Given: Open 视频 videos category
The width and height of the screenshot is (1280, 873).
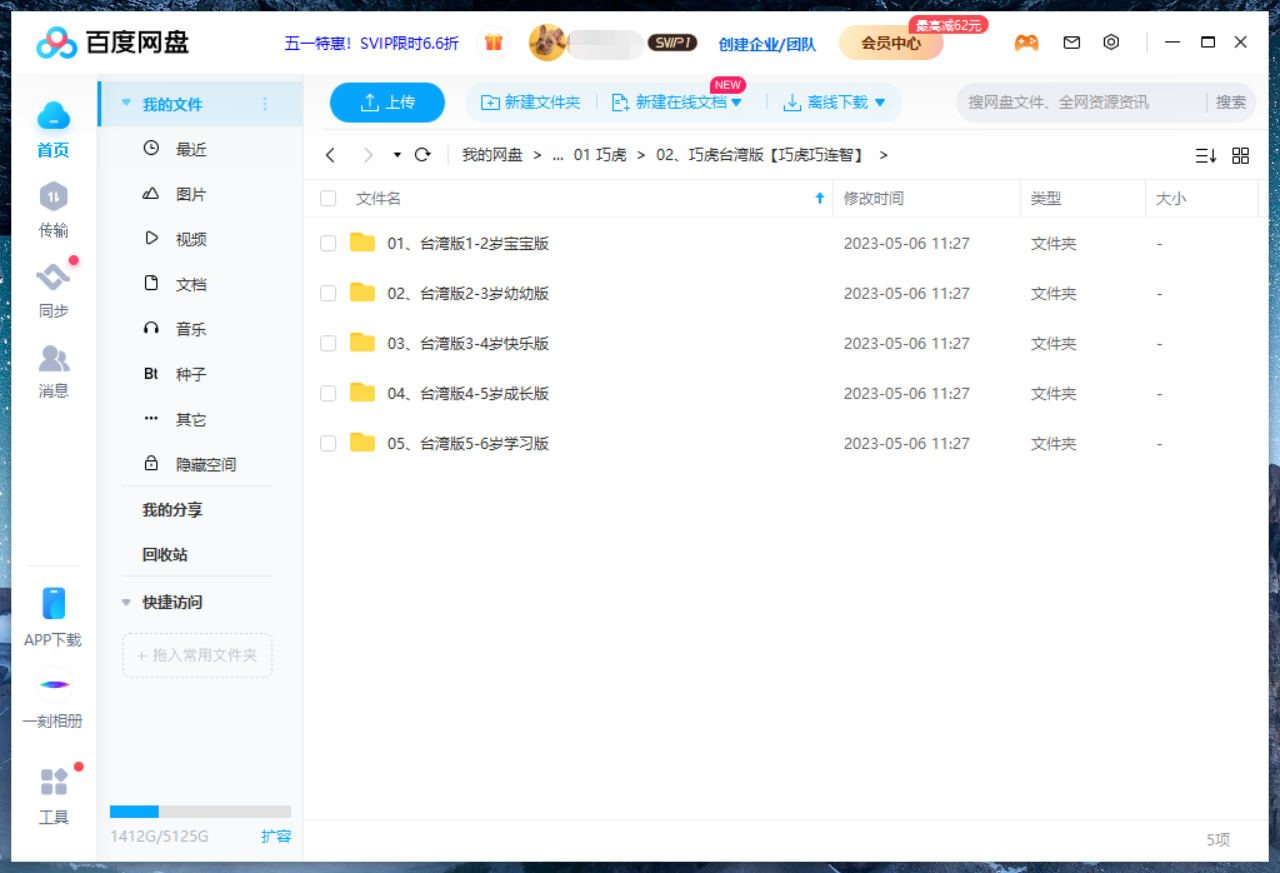Looking at the screenshot, I should pyautogui.click(x=190, y=239).
